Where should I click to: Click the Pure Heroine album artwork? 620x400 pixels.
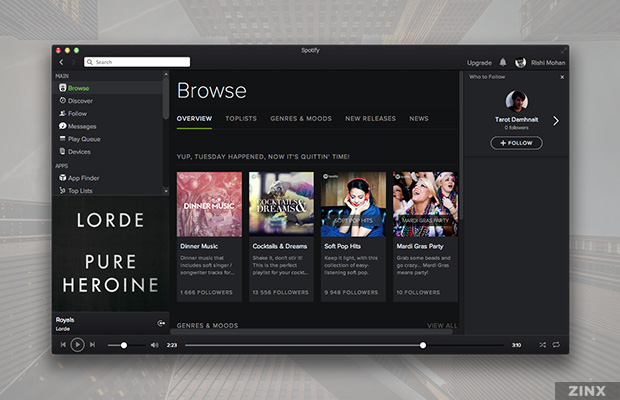click(x=110, y=254)
